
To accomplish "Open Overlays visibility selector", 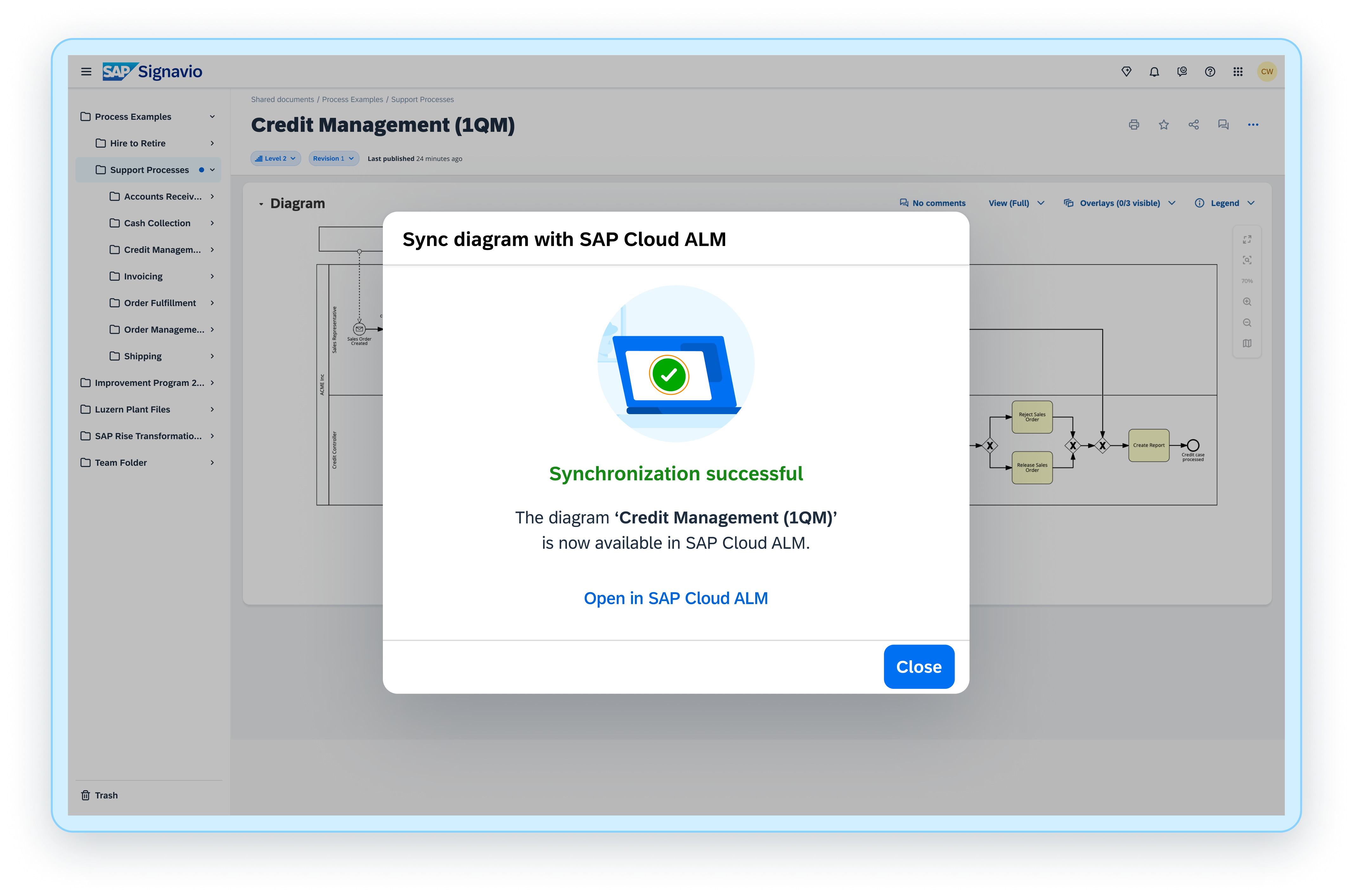I will click(x=1119, y=203).
